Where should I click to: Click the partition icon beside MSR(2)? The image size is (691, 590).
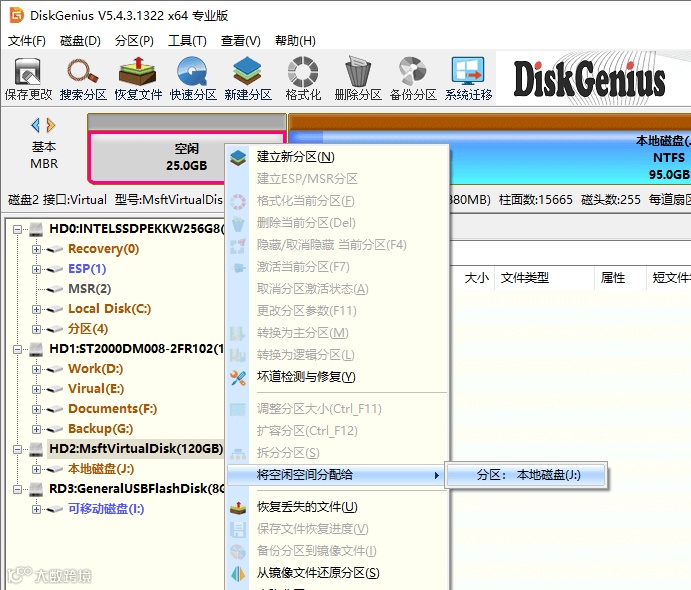54,289
